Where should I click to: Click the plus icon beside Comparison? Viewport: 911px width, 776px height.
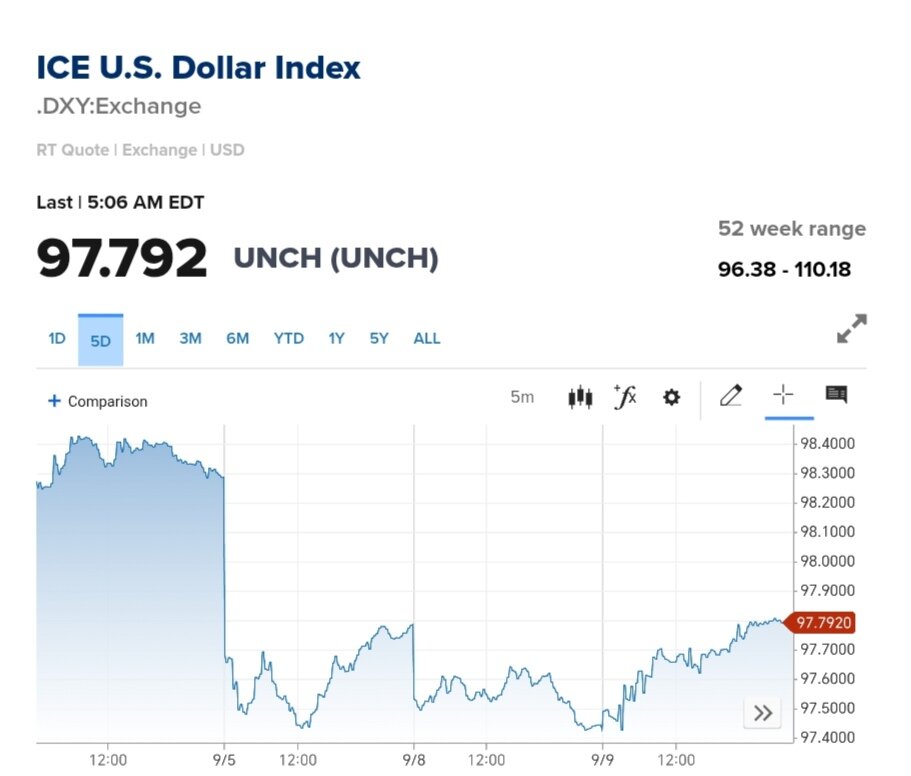(x=54, y=401)
